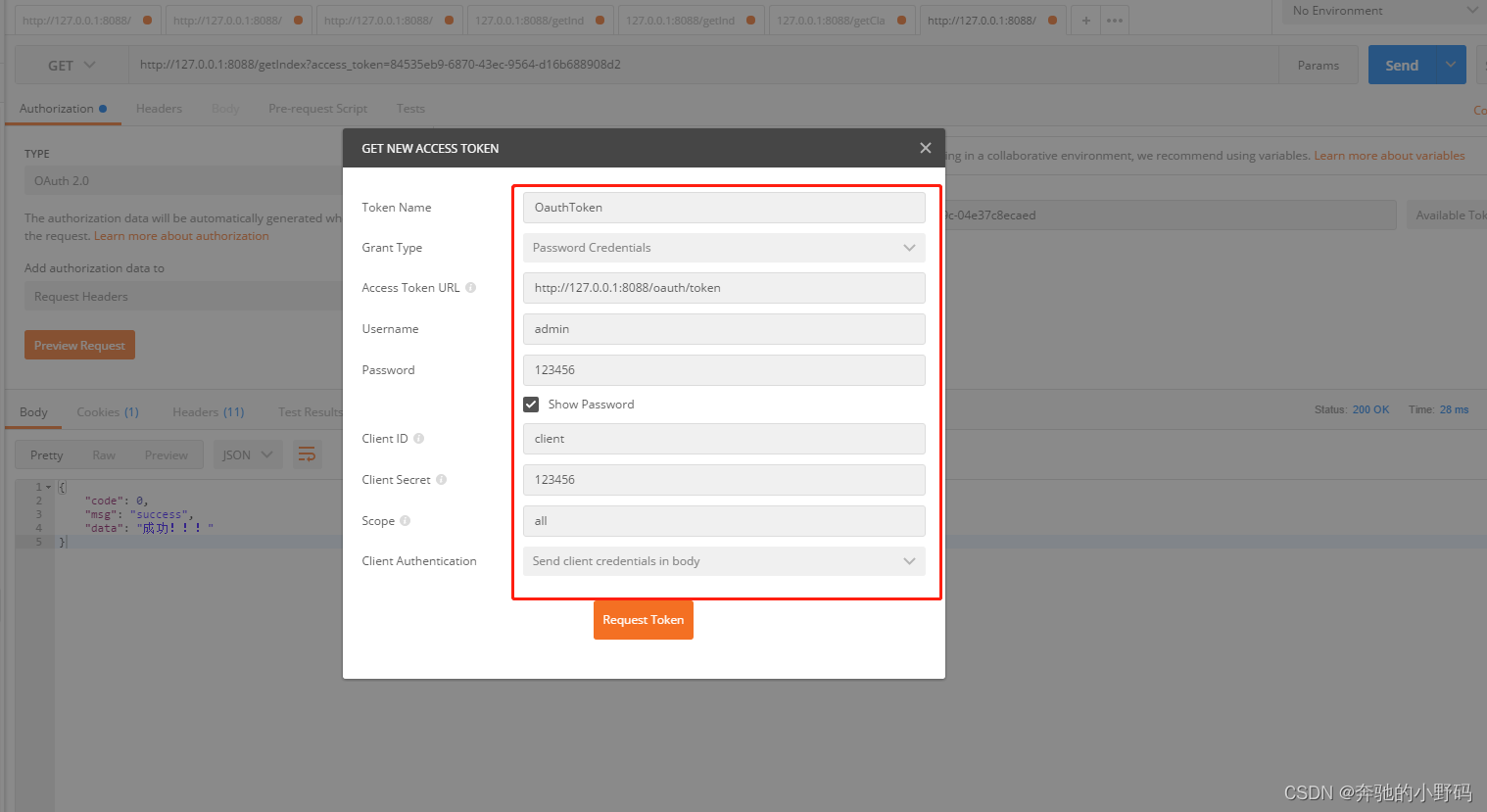Open a new request tab with the plus icon
The width and height of the screenshot is (1487, 812).
1087,20
